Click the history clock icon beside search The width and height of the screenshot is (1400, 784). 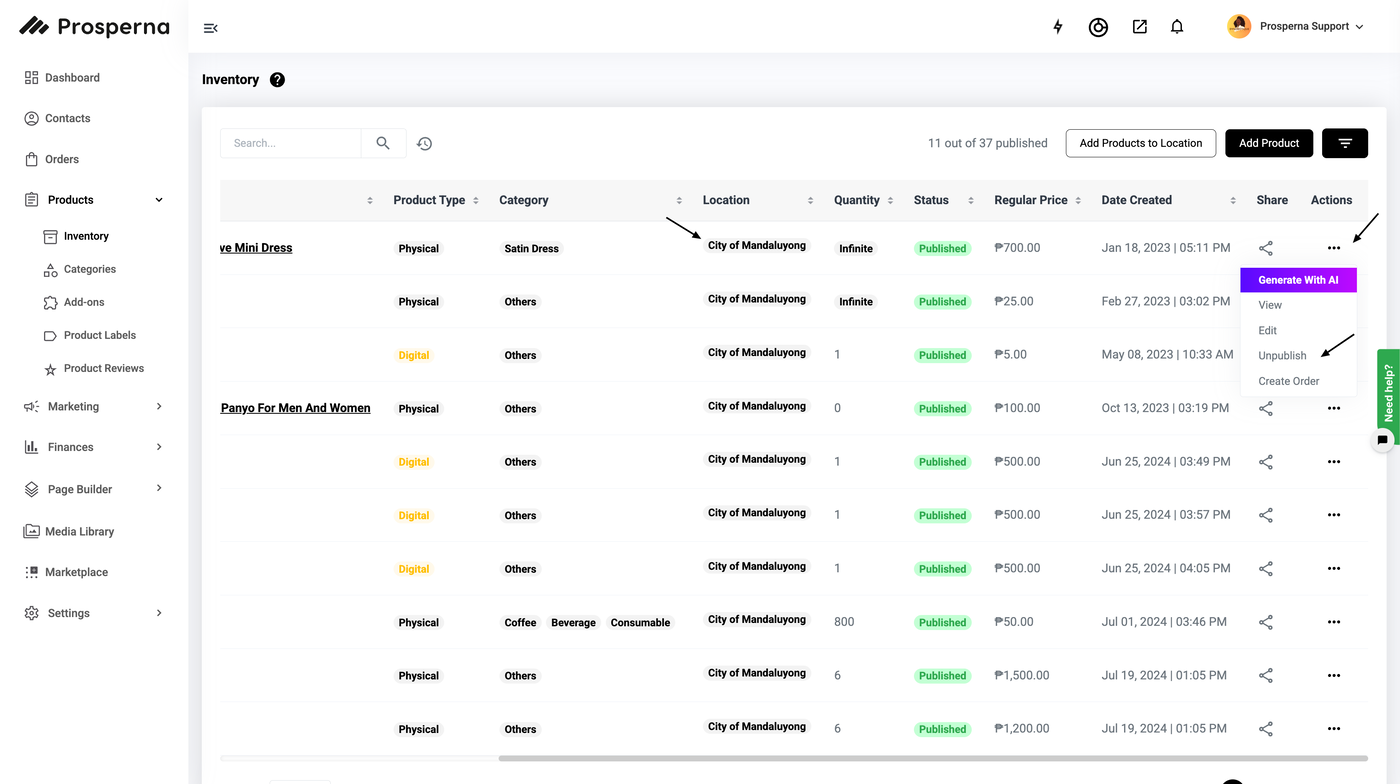(424, 144)
